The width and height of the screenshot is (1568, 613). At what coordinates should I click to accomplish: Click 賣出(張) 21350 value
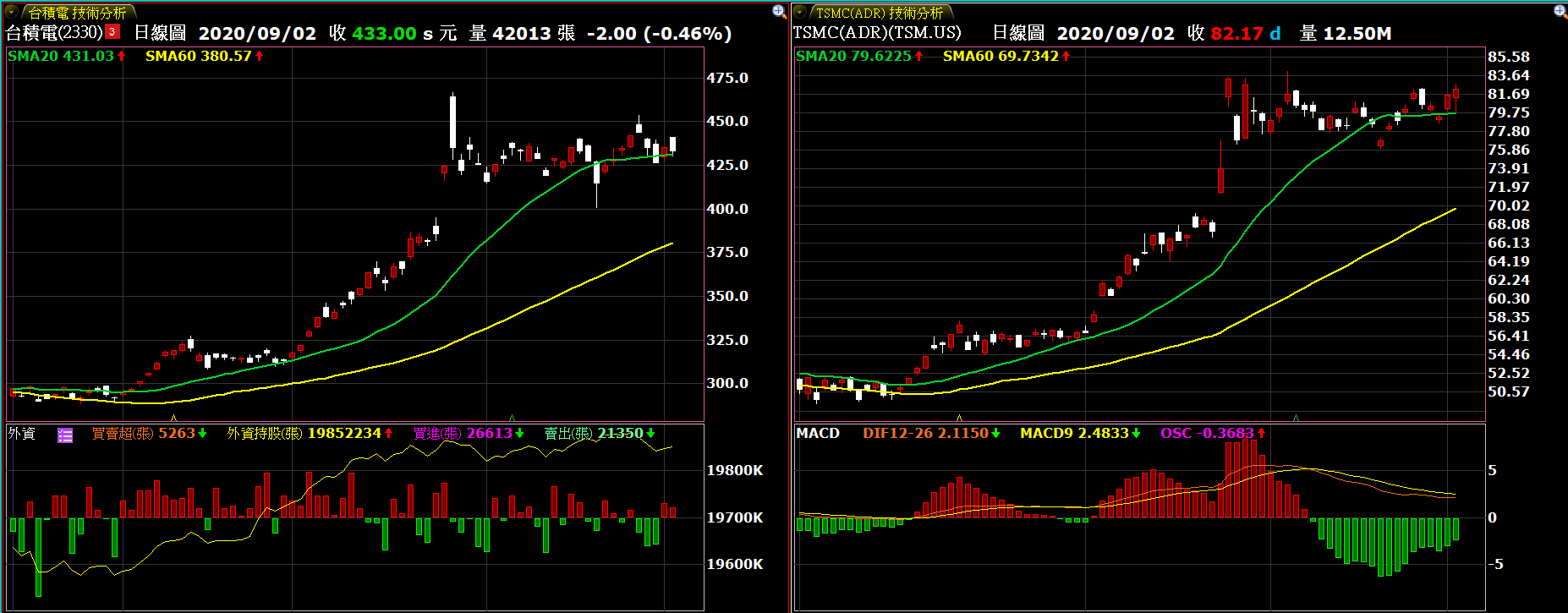tap(600, 433)
